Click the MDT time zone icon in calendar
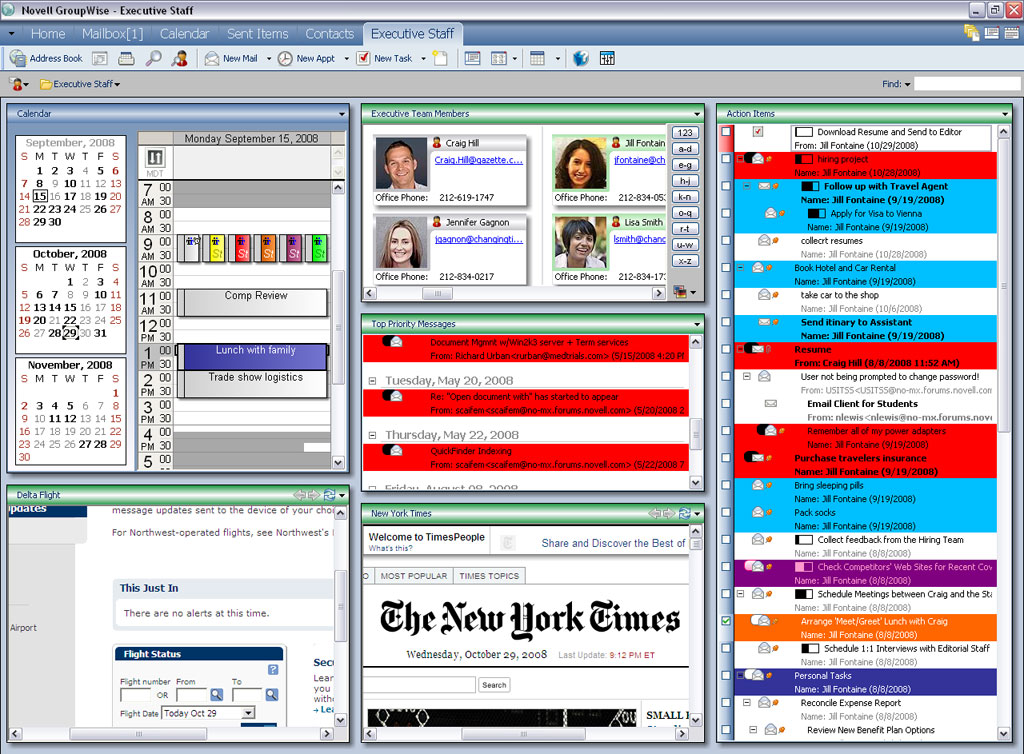 click(x=155, y=157)
